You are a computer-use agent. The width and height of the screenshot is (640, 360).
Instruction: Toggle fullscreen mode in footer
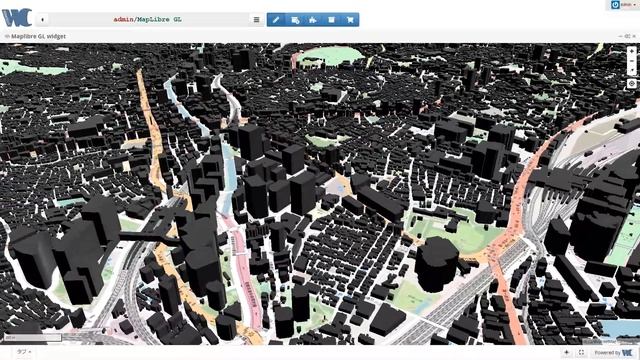point(581,352)
